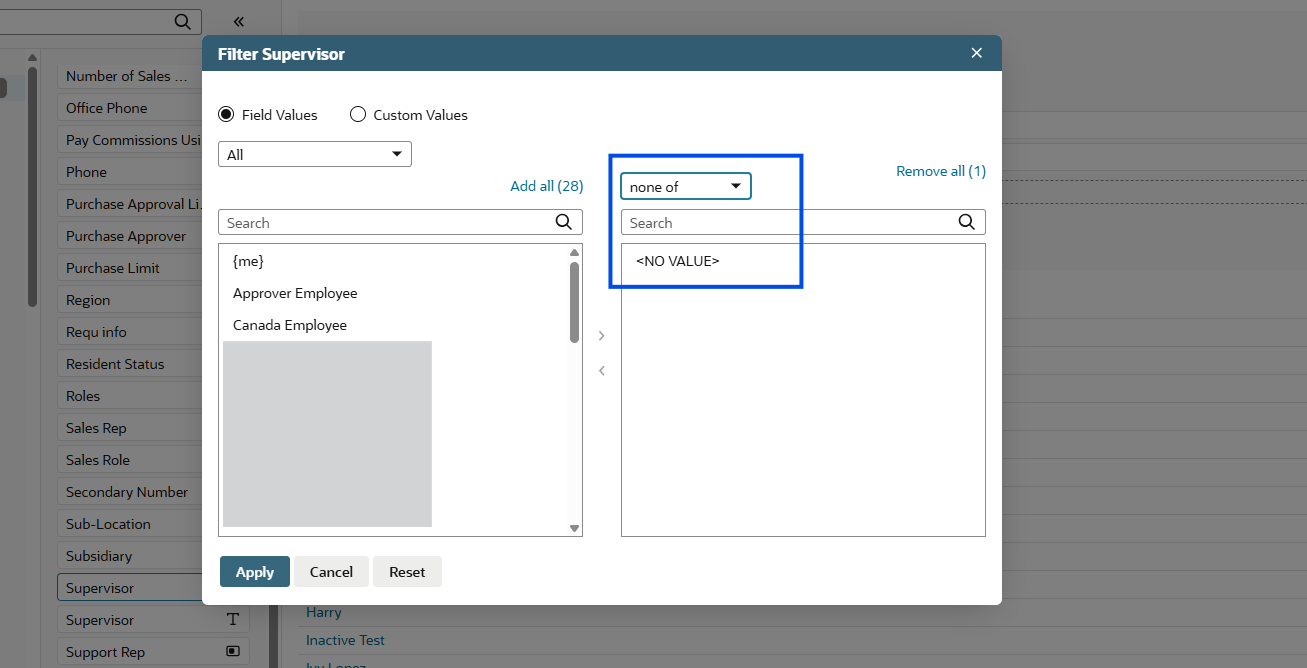Click the T text-type icon beside Supervisor

click(233, 620)
